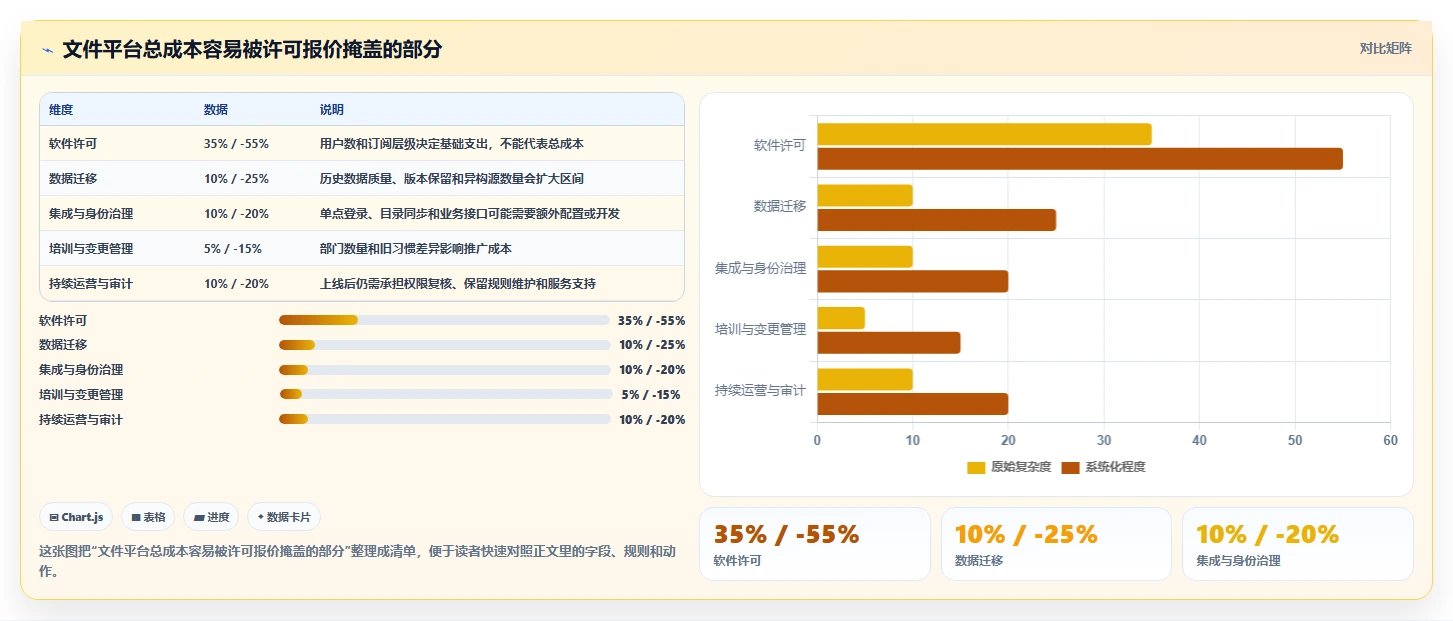Click the yellow chart bar for 集成与身份治理
The image size is (1453, 621).
[865, 257]
